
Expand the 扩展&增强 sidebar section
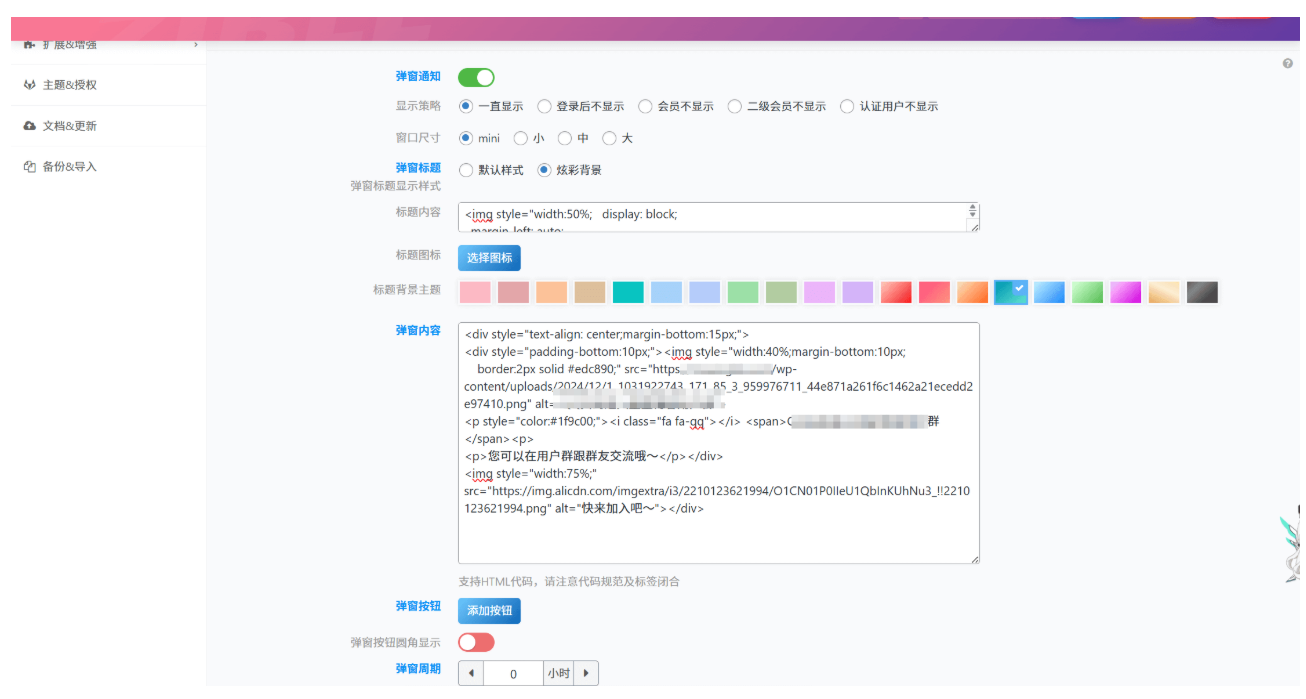tap(100, 44)
